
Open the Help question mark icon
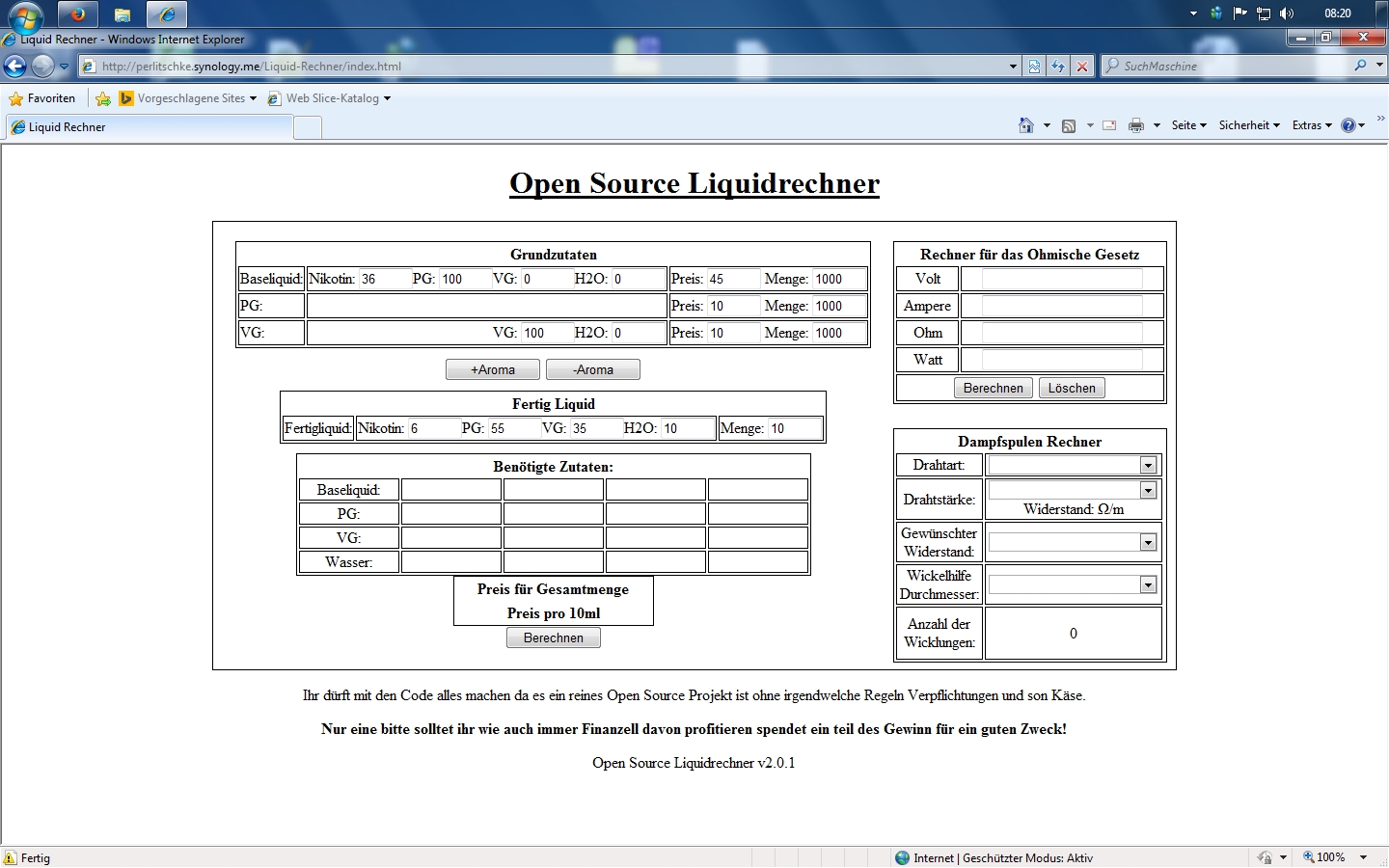point(1348,125)
